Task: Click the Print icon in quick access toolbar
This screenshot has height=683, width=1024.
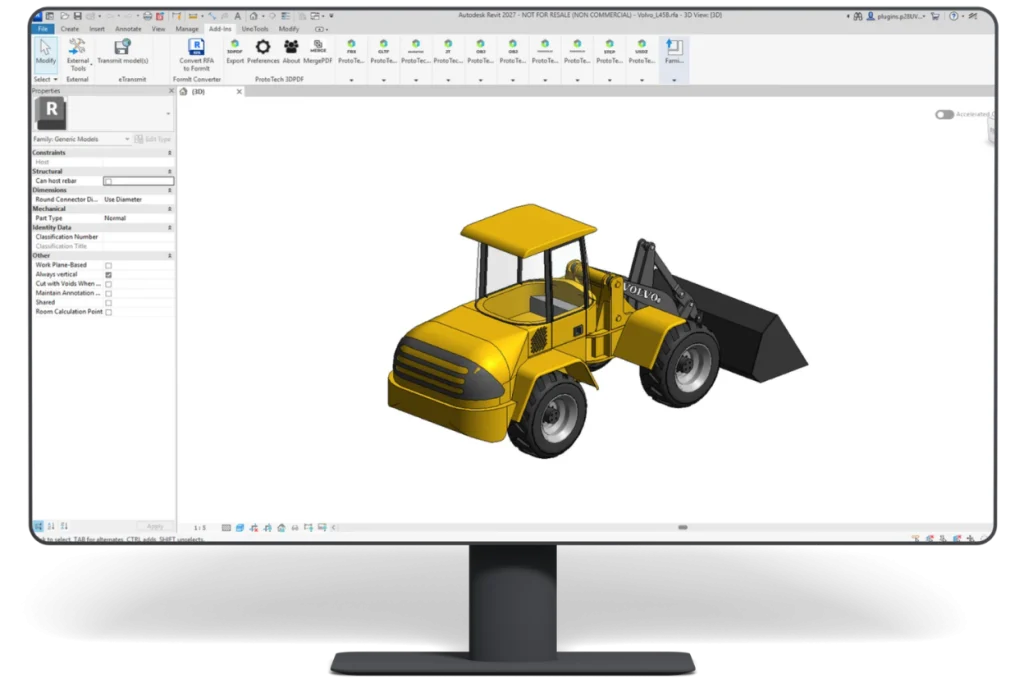Action: pos(148,16)
